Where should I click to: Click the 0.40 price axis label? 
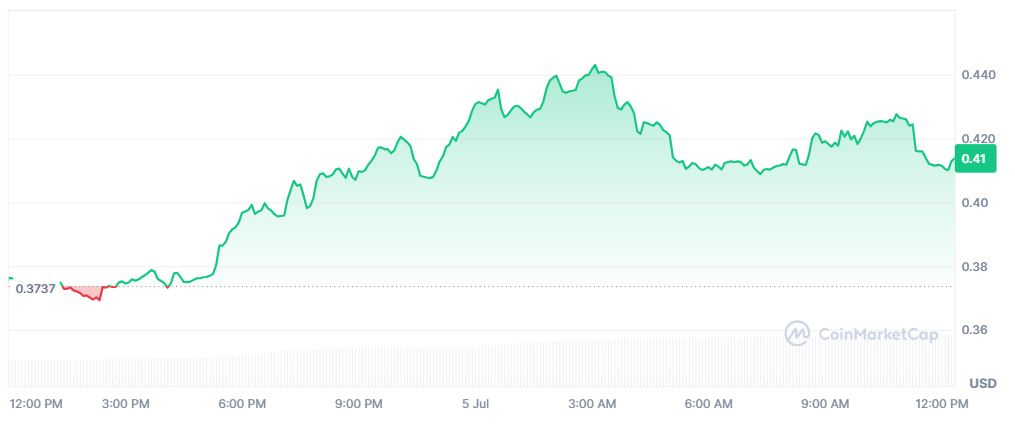pyautogui.click(x=975, y=203)
